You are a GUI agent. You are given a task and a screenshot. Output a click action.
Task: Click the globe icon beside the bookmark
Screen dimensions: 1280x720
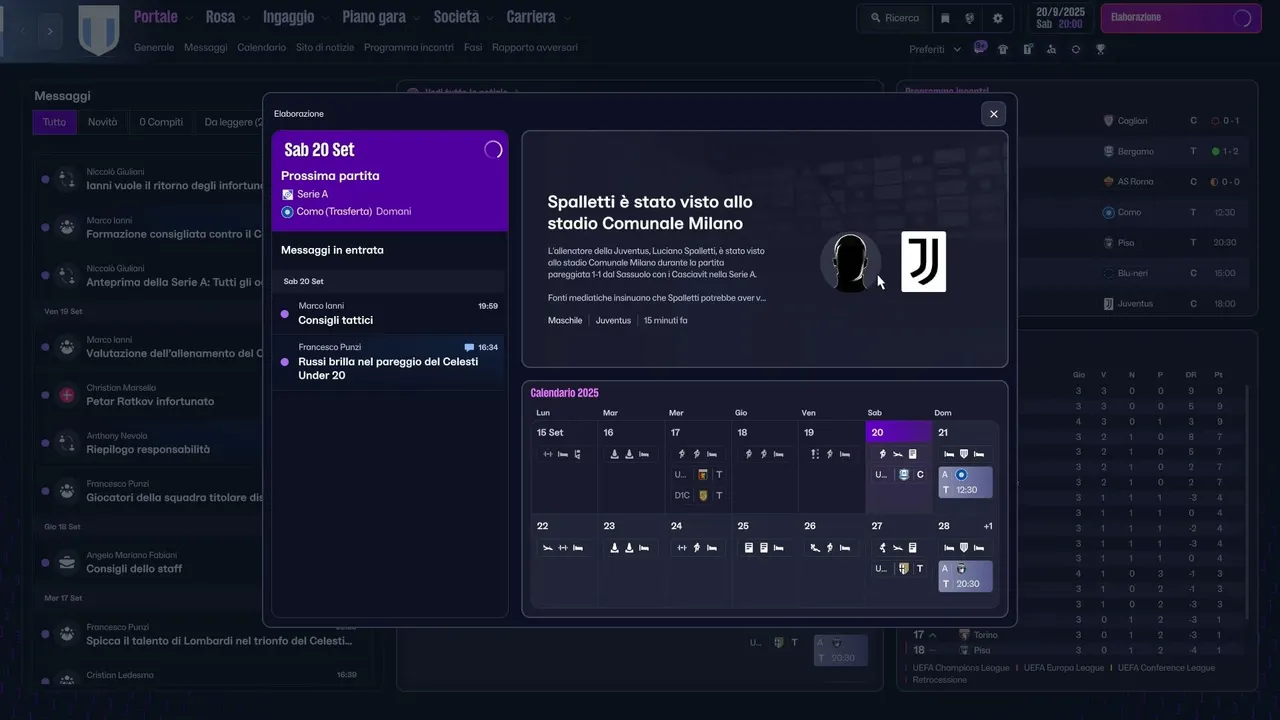click(x=970, y=18)
